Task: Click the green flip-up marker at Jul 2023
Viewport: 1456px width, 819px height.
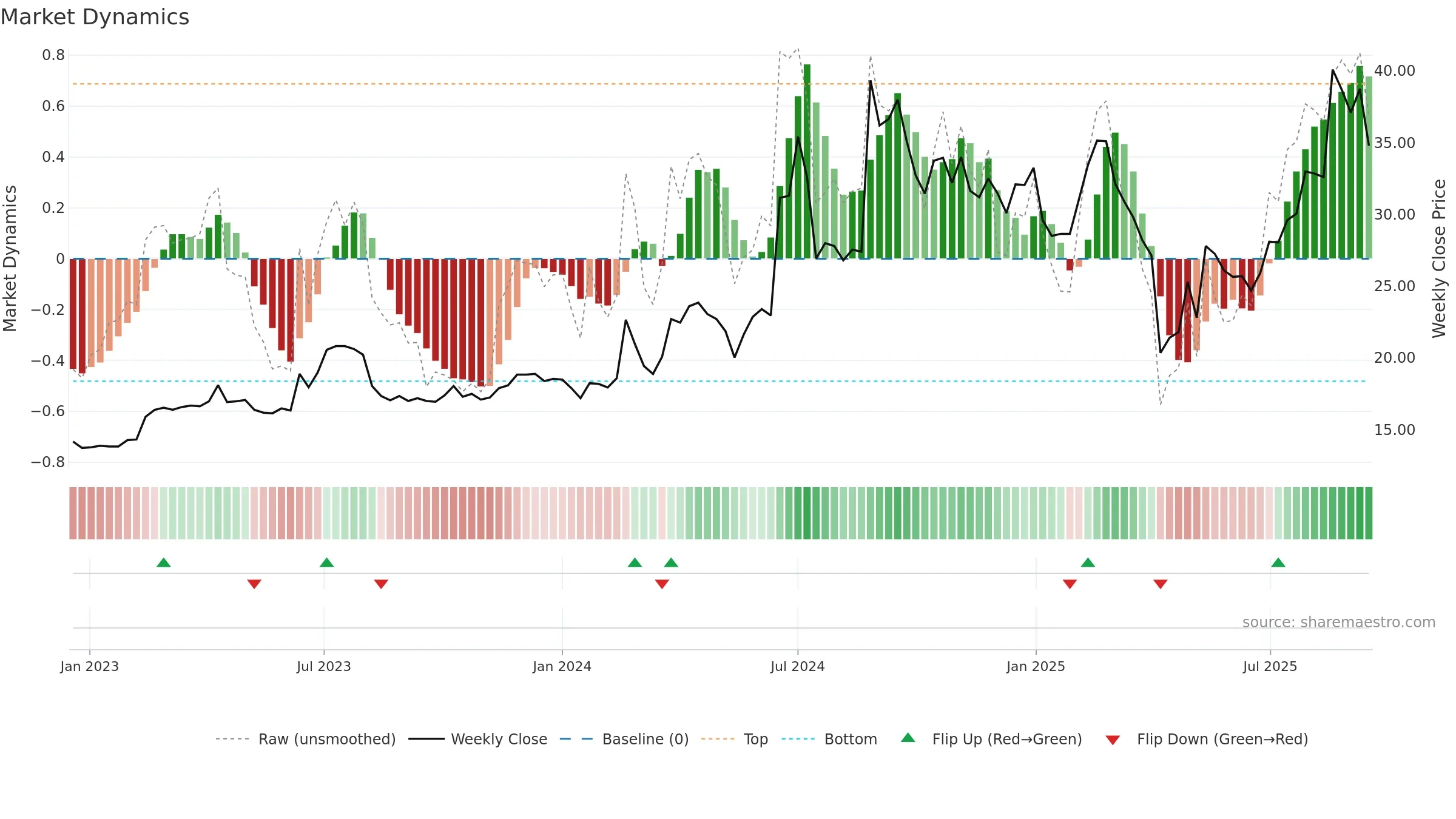Action: [x=327, y=562]
